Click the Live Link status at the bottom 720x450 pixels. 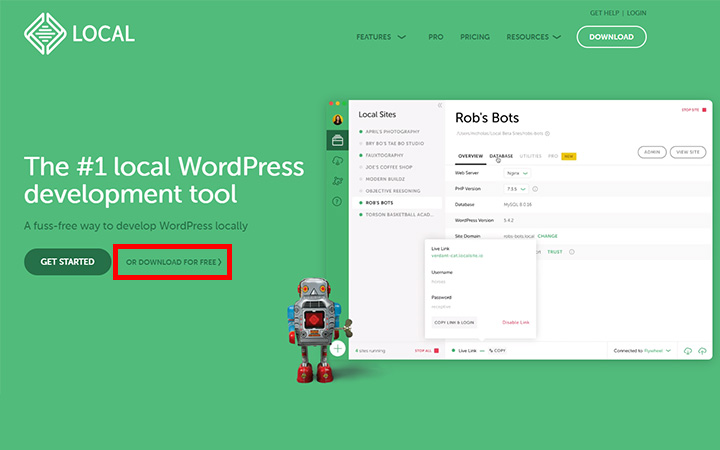(465, 350)
